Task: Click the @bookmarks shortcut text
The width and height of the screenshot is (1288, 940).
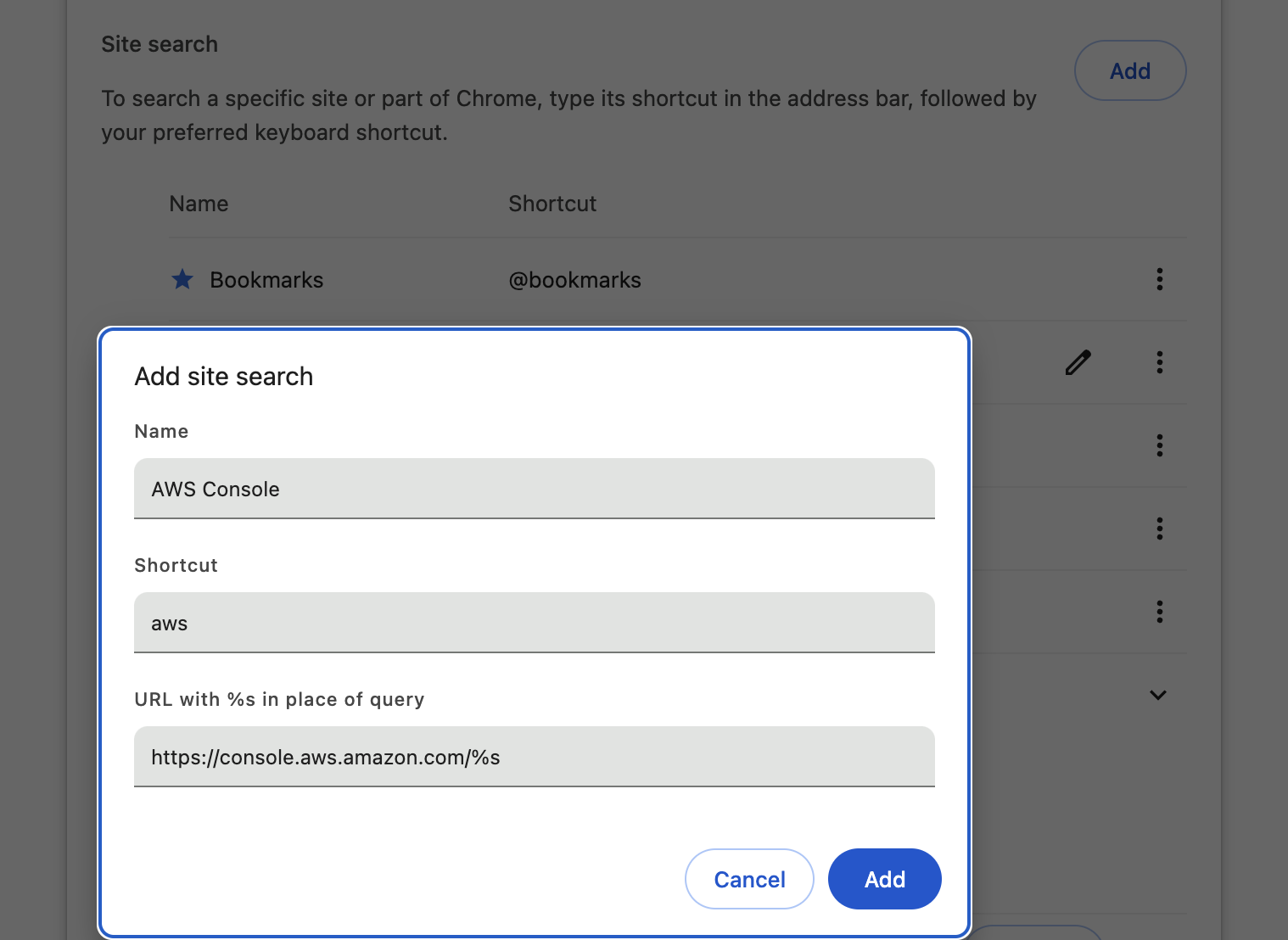Action: click(575, 279)
